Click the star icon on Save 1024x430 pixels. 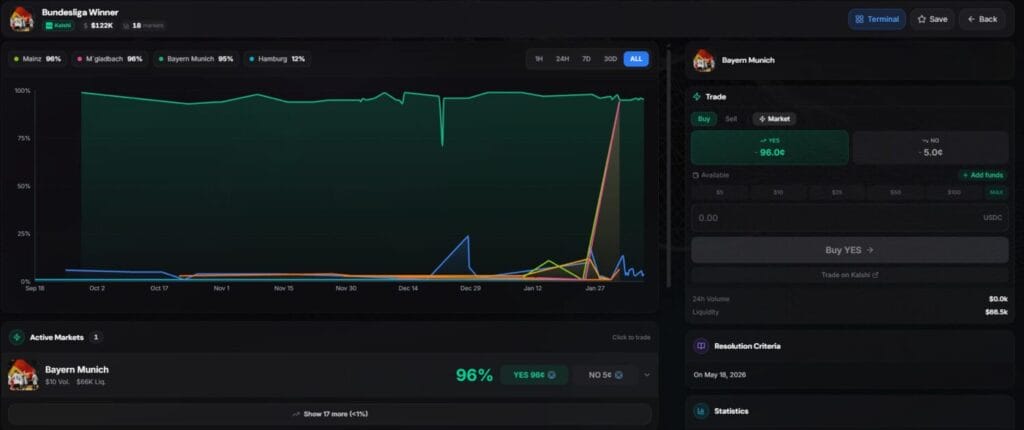(921, 19)
